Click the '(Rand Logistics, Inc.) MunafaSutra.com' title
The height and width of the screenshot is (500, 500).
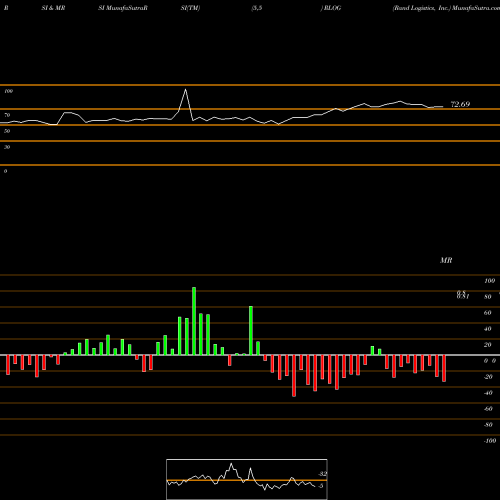[x=446, y=8]
